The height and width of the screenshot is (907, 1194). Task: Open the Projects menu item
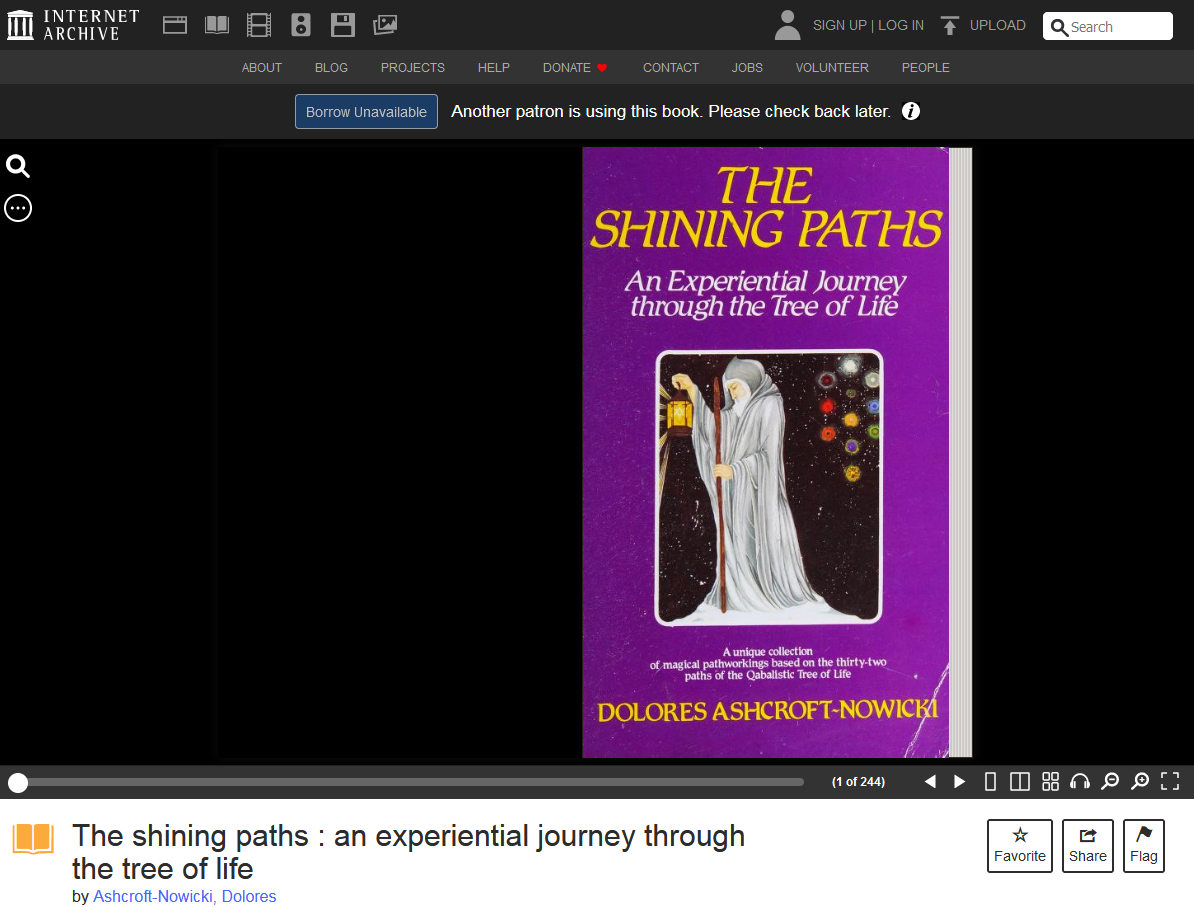click(x=413, y=68)
